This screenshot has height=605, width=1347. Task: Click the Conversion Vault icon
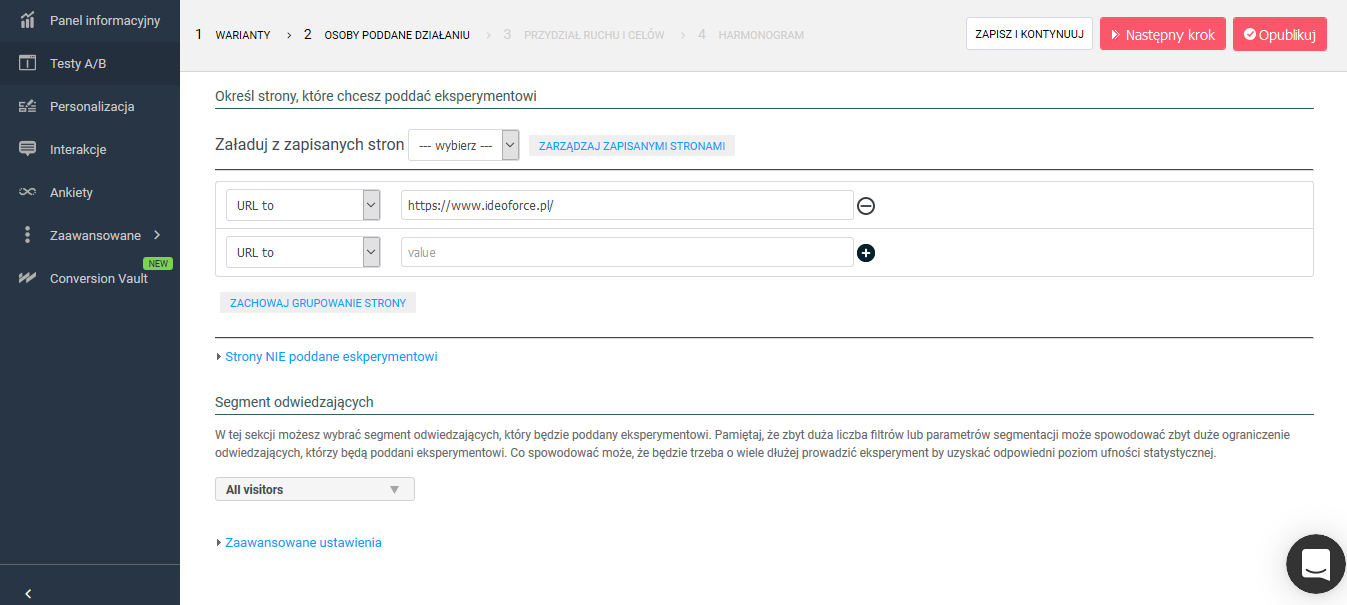tap(28, 278)
